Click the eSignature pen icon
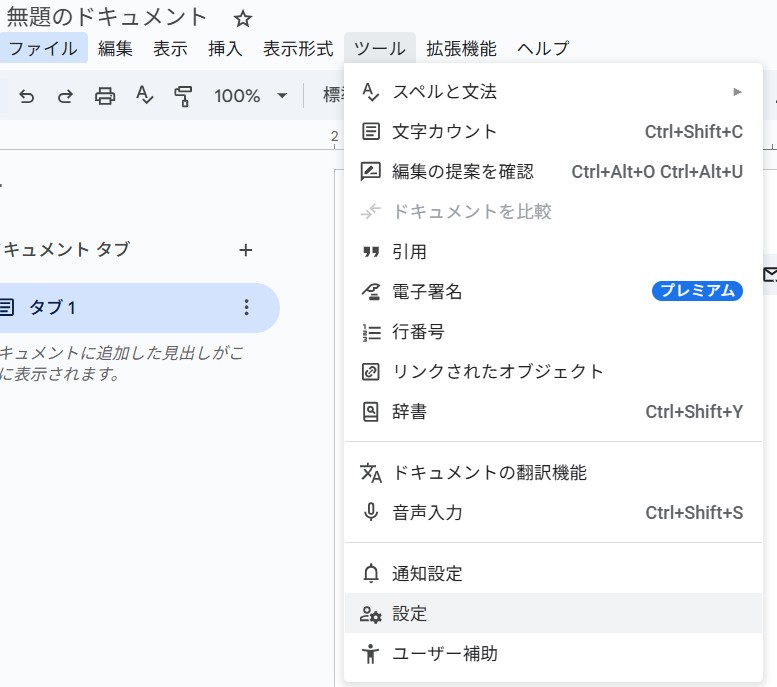The height and width of the screenshot is (687, 777). (371, 291)
